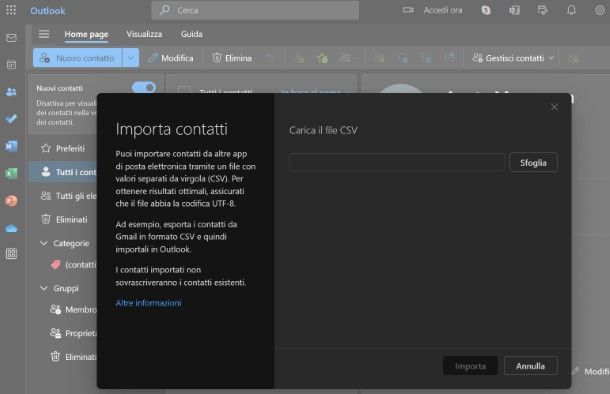Click the Sfoglia browse button
The image size is (610, 394).
[x=533, y=163]
